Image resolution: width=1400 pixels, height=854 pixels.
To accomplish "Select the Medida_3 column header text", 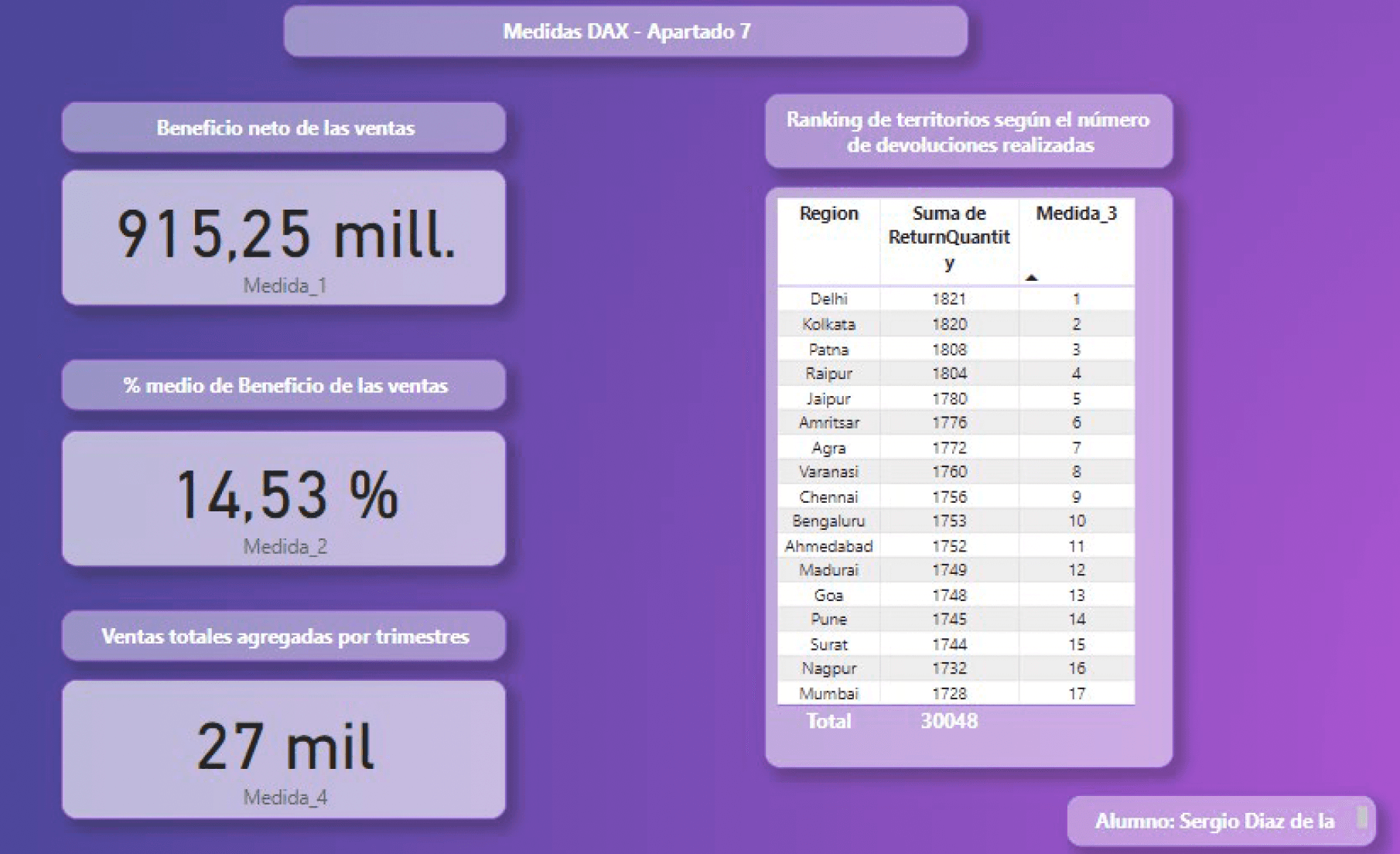I will (x=1076, y=213).
